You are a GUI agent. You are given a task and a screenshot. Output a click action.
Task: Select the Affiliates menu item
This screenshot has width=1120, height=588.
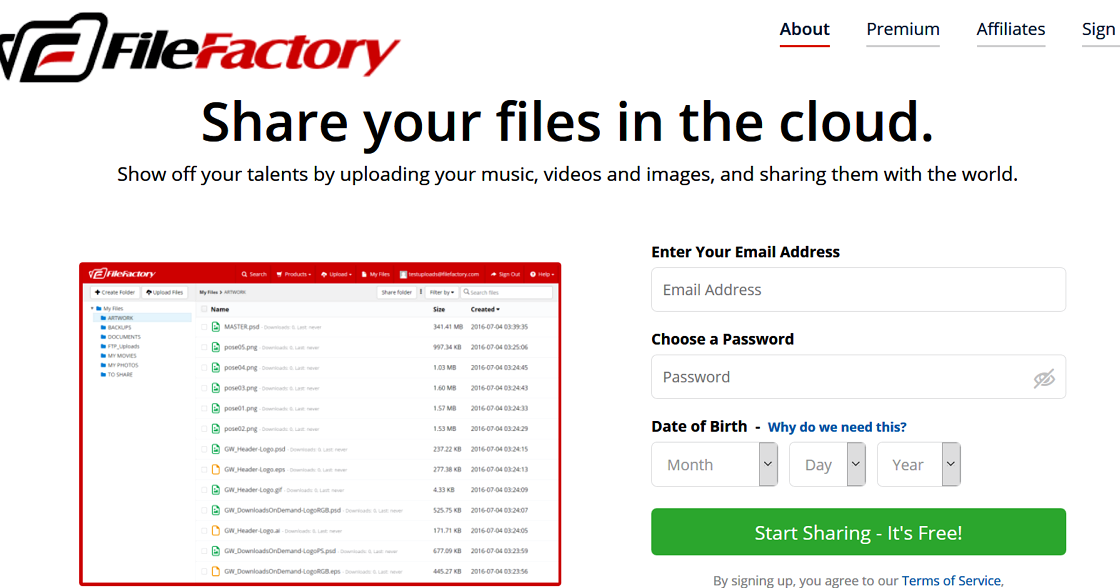1011,30
